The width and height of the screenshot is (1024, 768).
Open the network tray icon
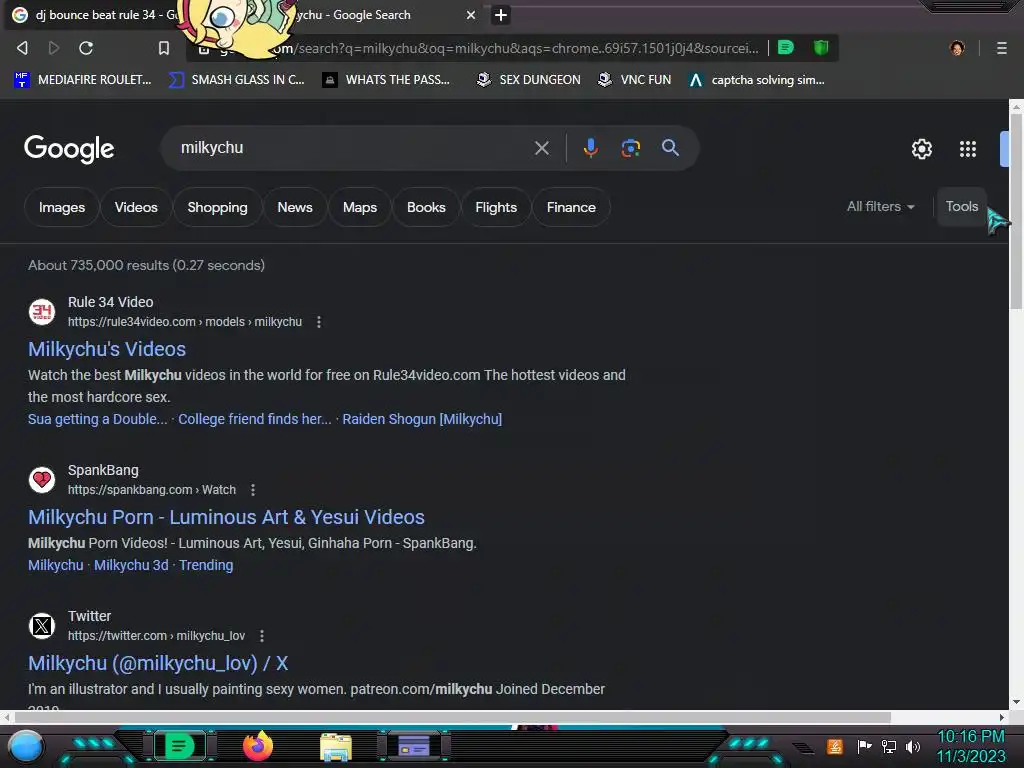click(x=888, y=746)
